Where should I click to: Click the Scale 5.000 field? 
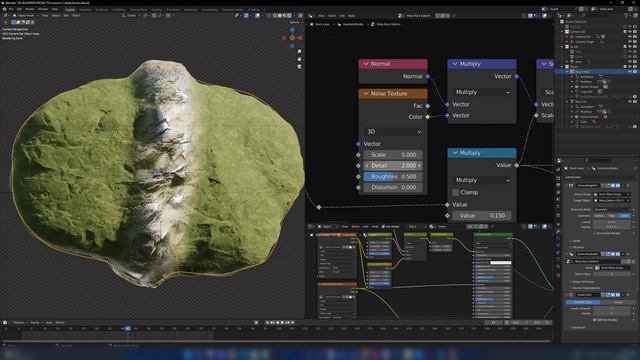(393, 155)
